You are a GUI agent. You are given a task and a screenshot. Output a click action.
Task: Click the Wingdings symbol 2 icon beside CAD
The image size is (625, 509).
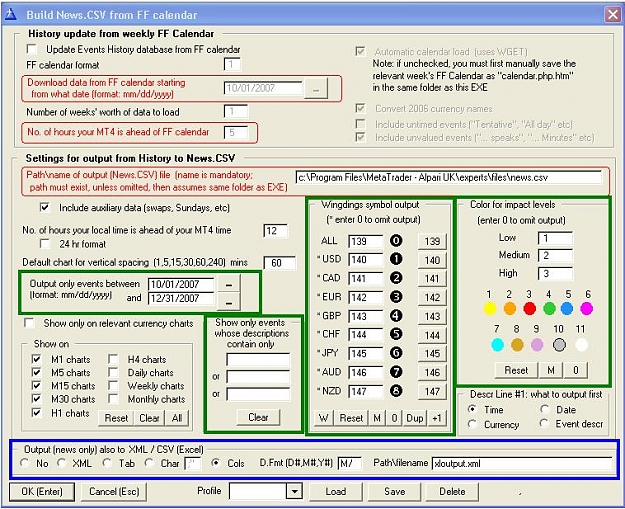point(396,278)
